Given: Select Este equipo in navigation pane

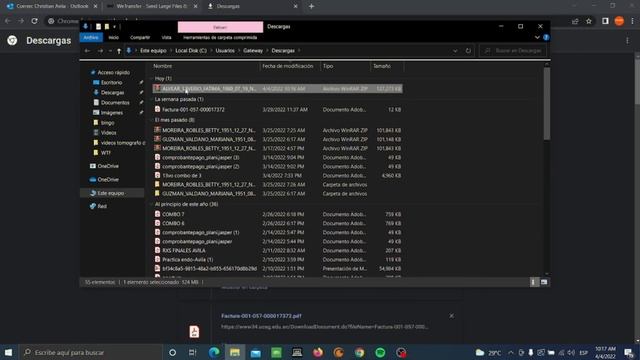Looking at the screenshot, I should (x=112, y=193).
